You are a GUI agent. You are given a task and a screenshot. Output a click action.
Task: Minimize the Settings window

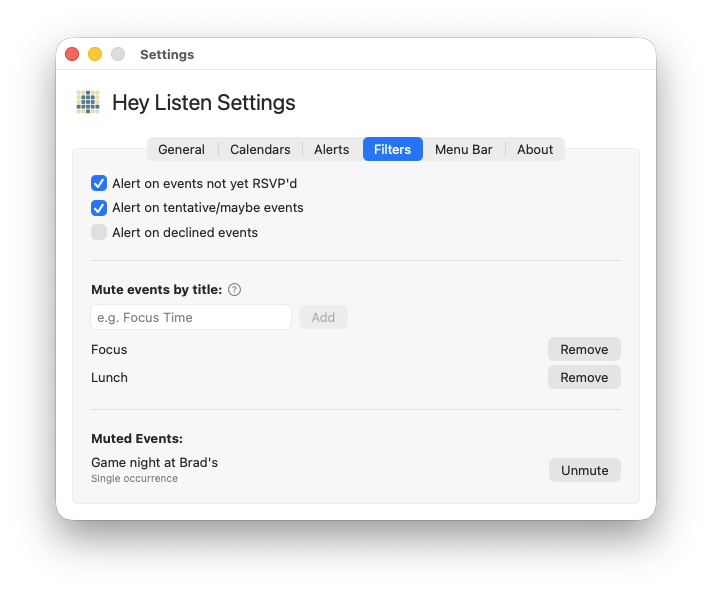click(x=95, y=54)
